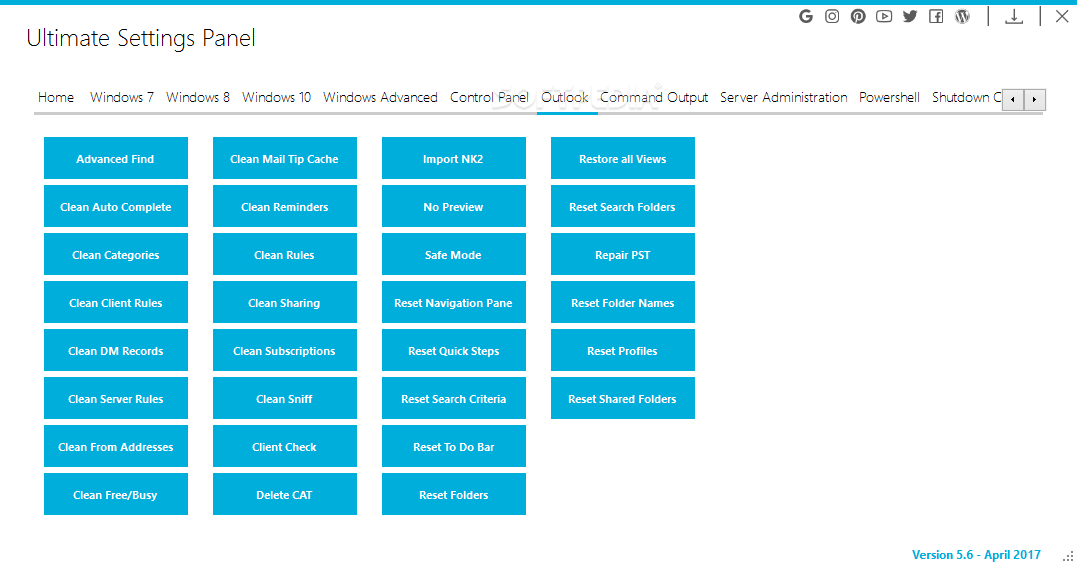
Task: Run the Repair PST button
Action: coord(622,254)
